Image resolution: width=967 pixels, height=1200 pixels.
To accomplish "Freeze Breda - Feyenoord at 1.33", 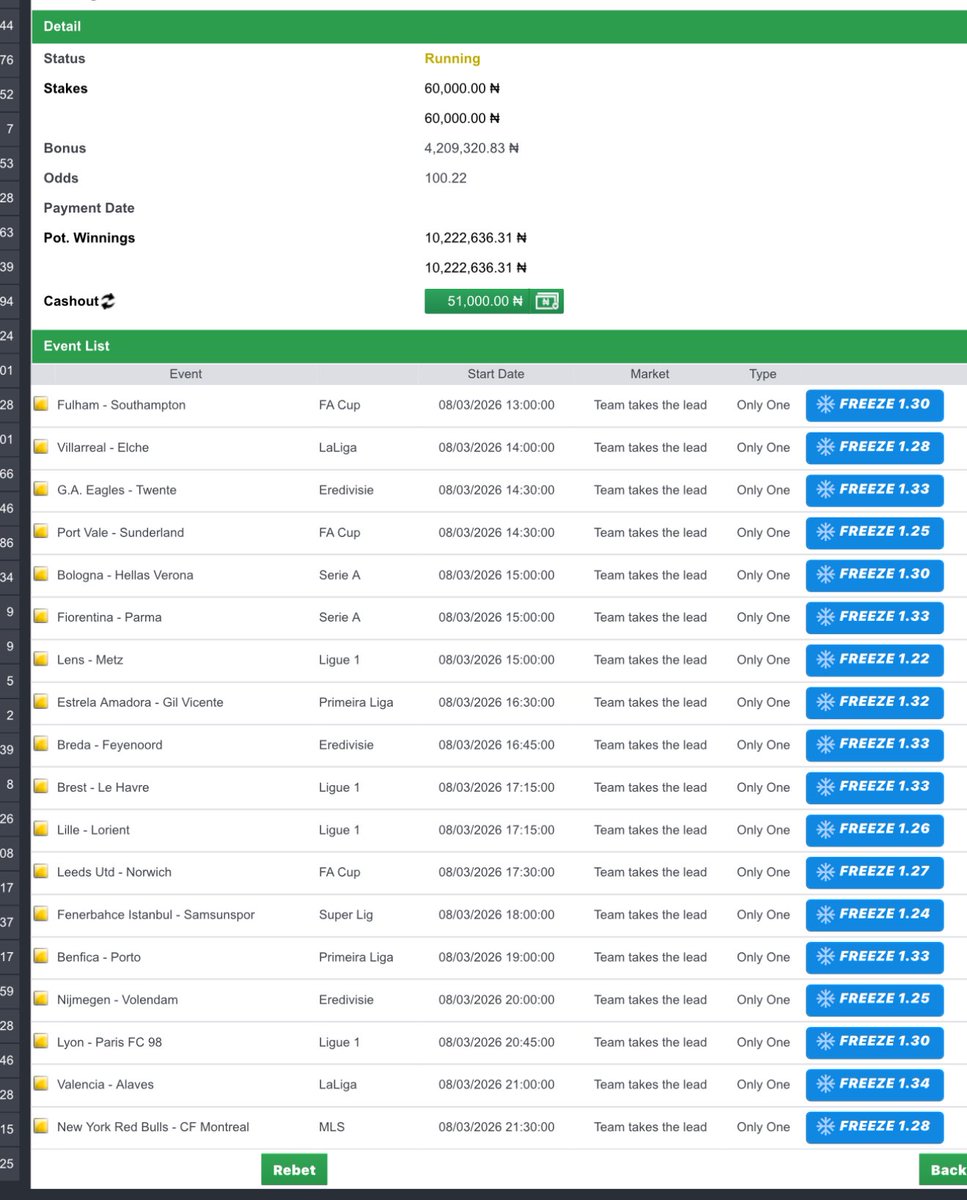I will (874, 745).
